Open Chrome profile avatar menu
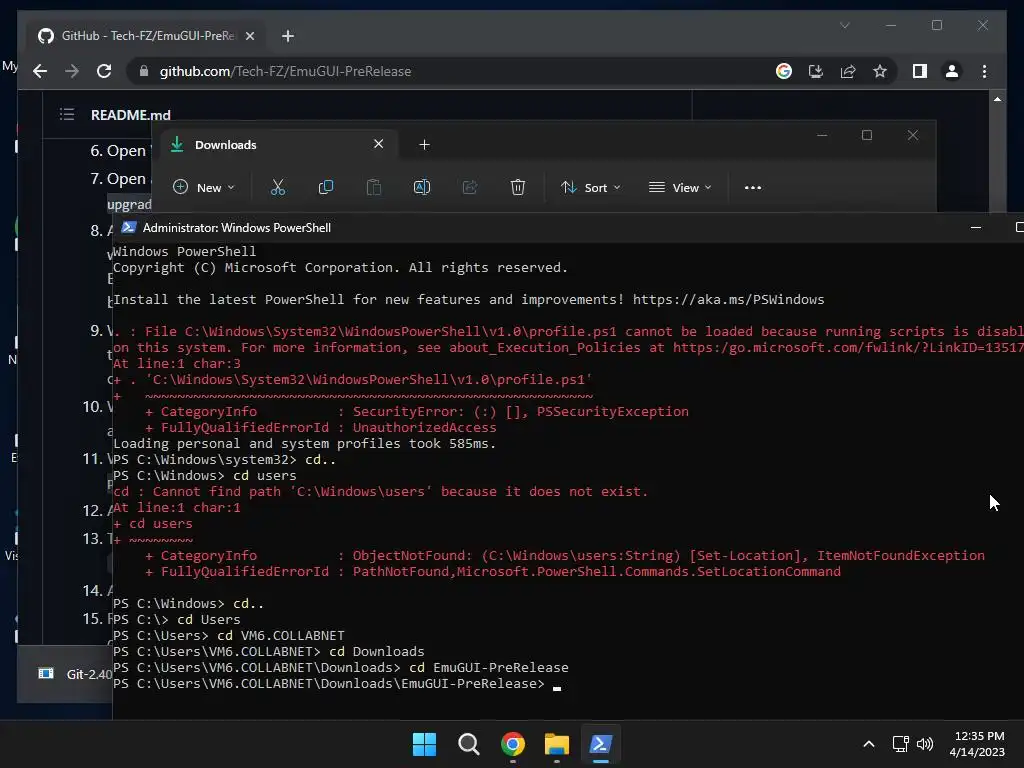The image size is (1024, 768). (952, 71)
